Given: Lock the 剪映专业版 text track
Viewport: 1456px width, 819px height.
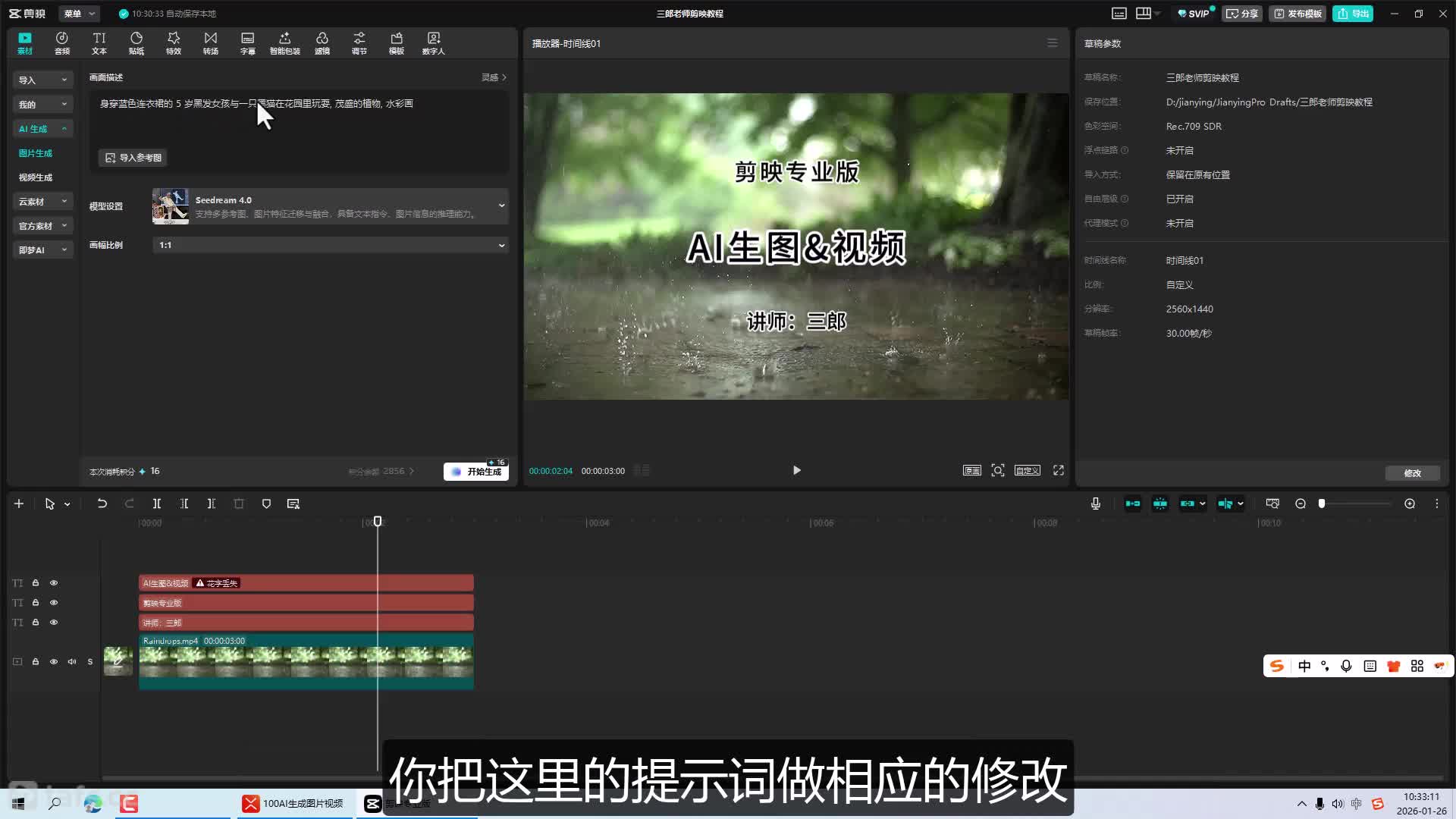Looking at the screenshot, I should coord(36,603).
